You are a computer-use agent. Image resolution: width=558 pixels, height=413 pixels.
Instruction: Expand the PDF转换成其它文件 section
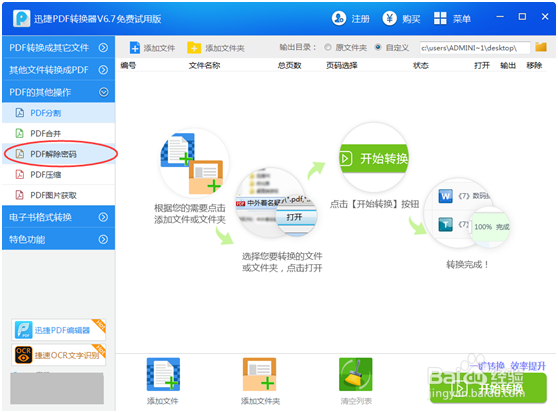coord(58,47)
